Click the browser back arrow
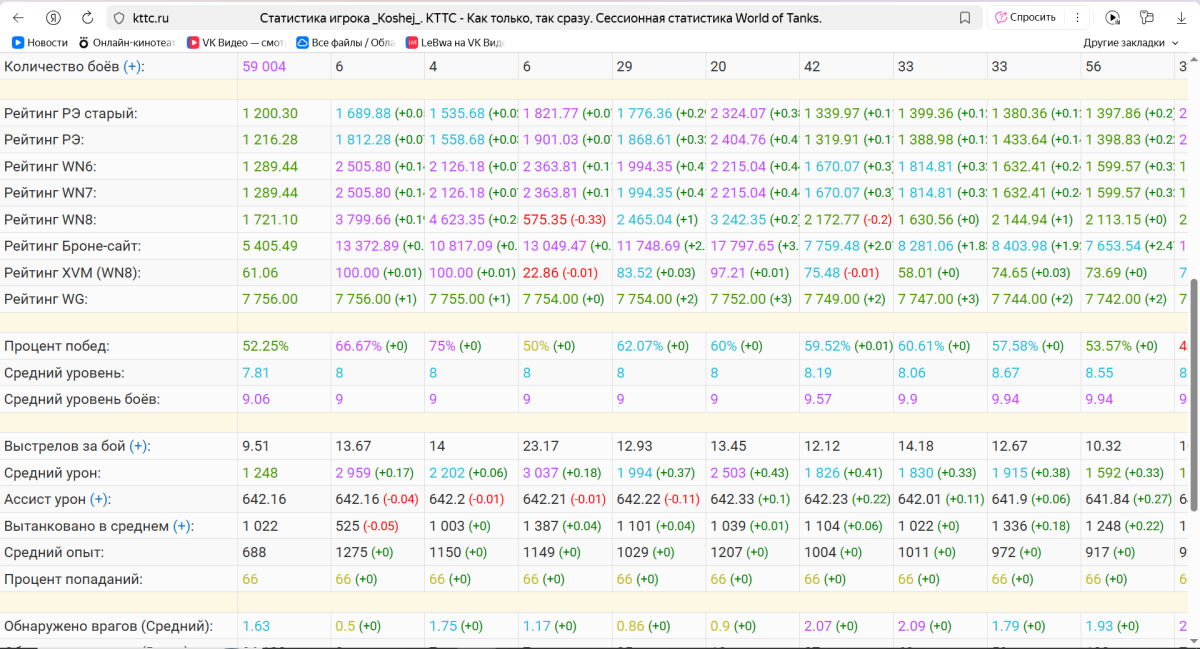The image size is (1200, 649). [18, 18]
